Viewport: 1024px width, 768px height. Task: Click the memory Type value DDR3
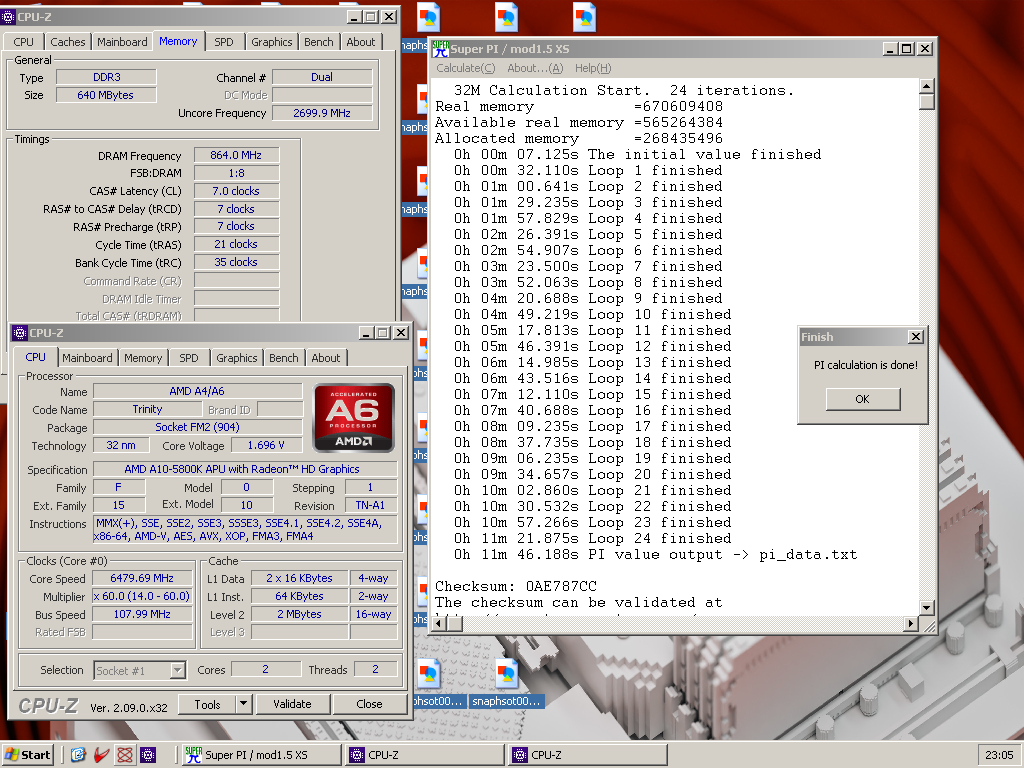coord(106,77)
